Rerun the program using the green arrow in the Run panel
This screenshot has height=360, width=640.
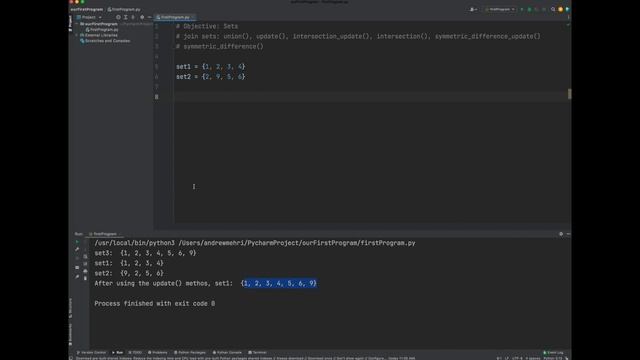tap(77, 242)
